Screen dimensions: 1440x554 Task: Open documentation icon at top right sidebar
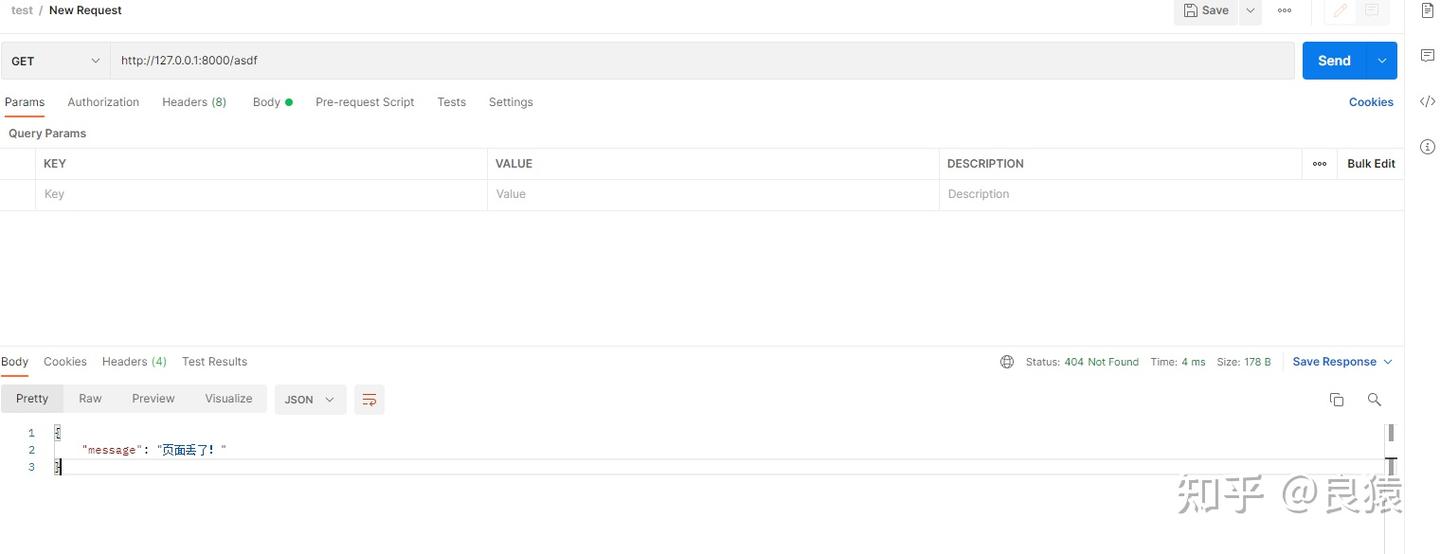[x=1427, y=10]
